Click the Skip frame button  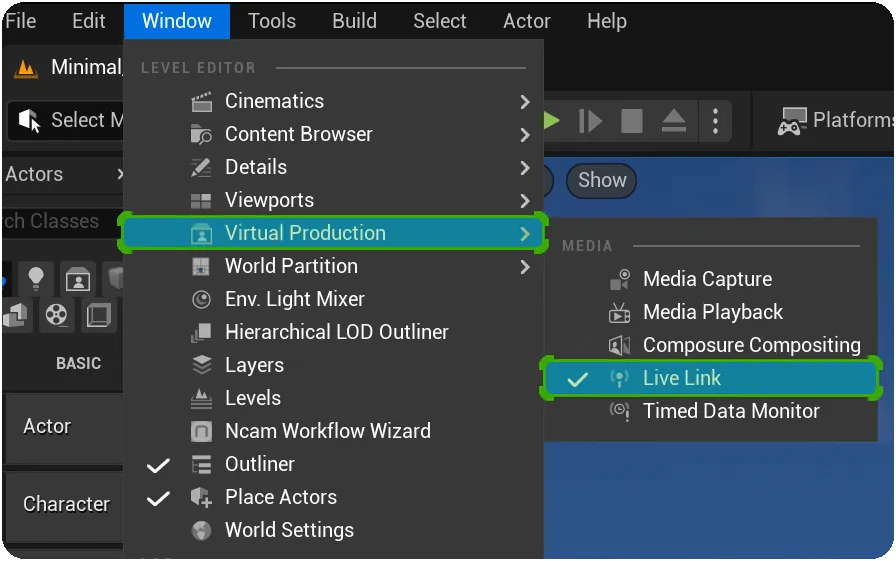click(x=590, y=121)
